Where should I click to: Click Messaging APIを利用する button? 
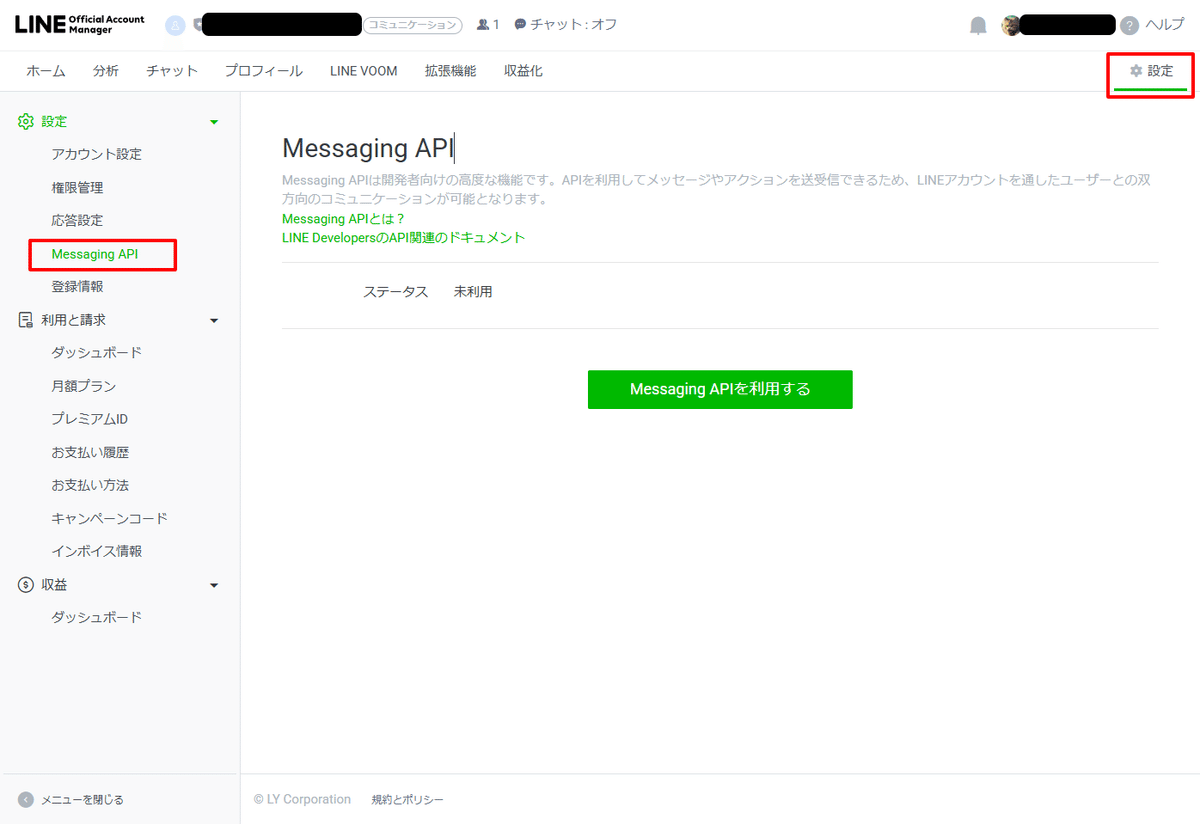click(720, 389)
